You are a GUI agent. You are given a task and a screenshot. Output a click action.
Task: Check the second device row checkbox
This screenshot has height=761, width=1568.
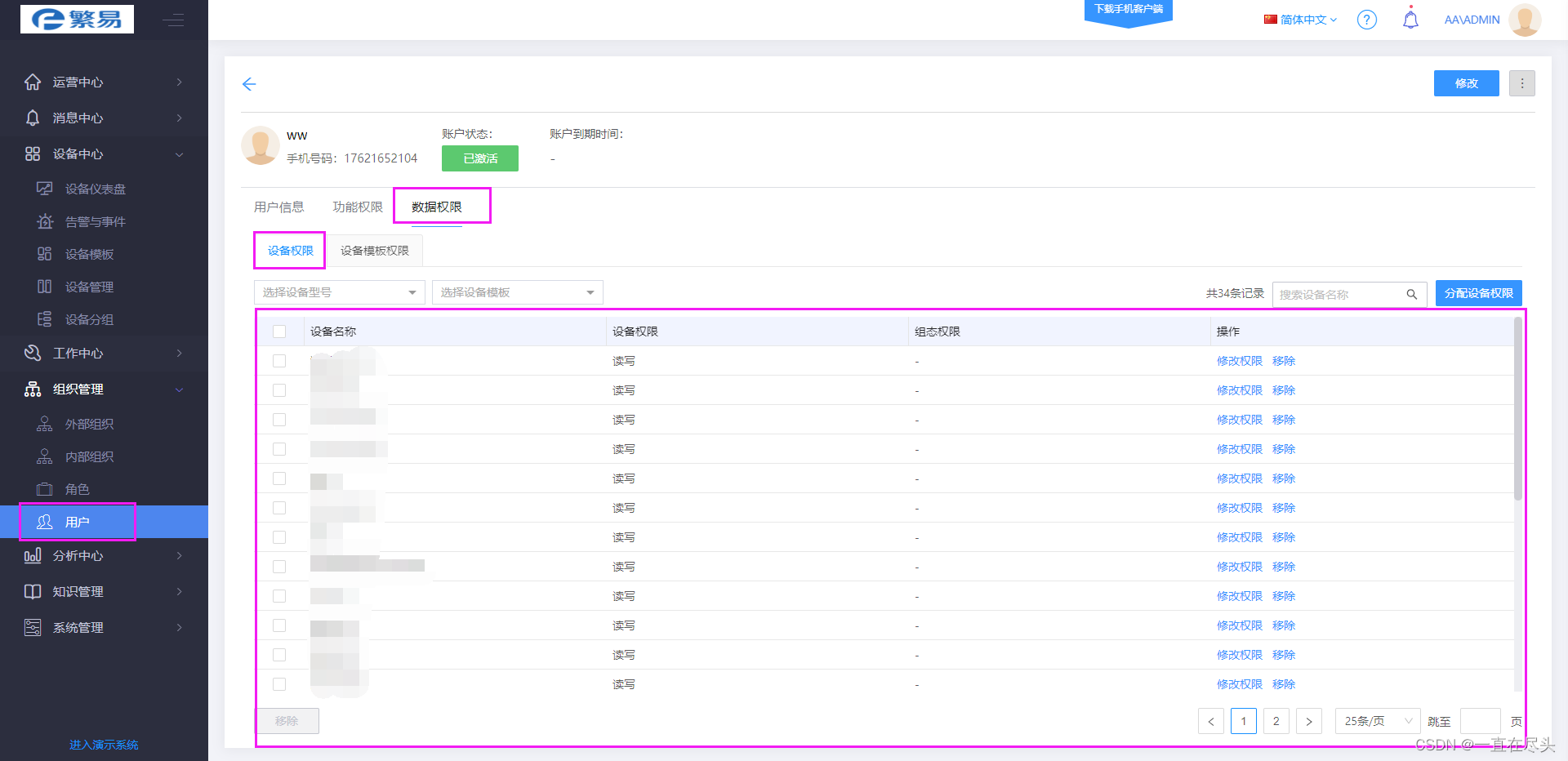(x=279, y=390)
